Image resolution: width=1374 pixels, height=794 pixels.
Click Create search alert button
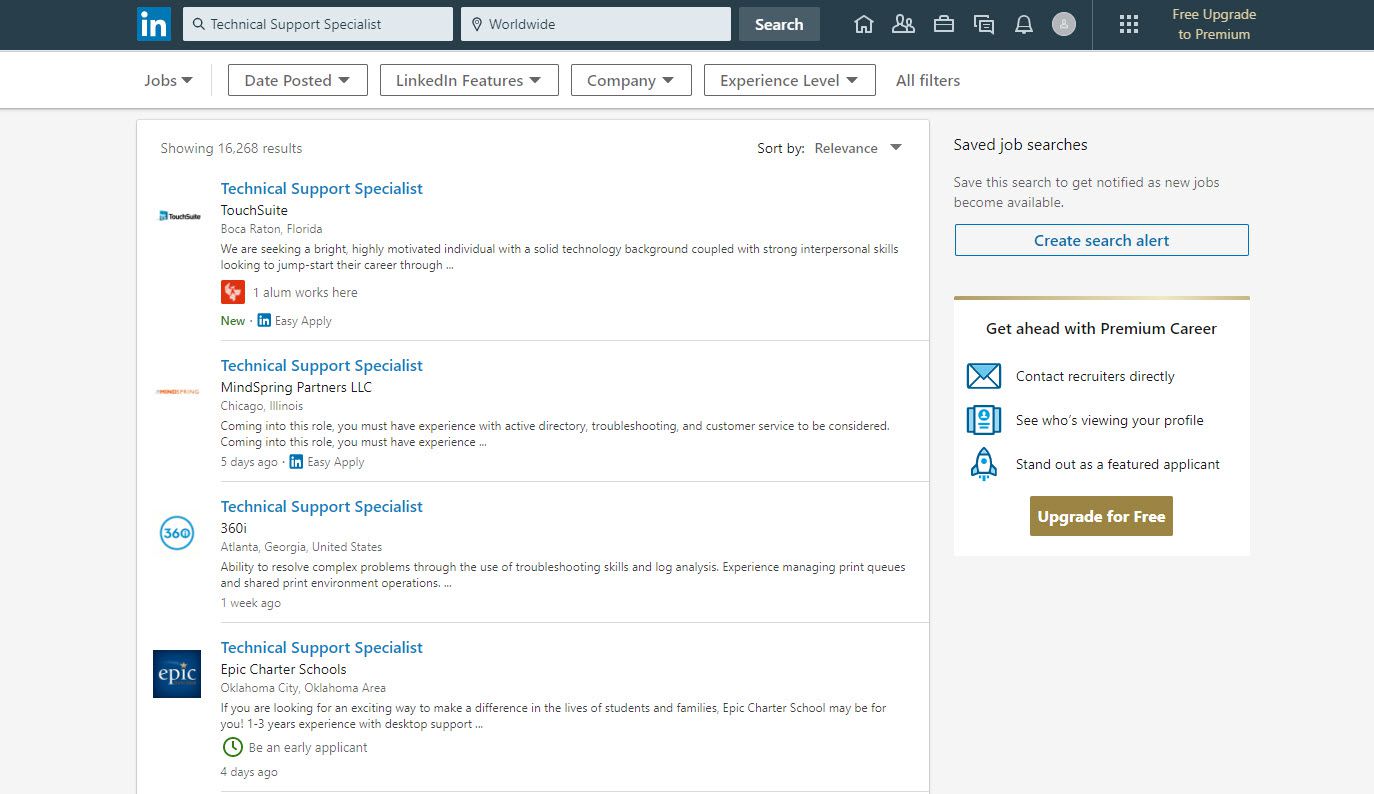(x=1101, y=240)
